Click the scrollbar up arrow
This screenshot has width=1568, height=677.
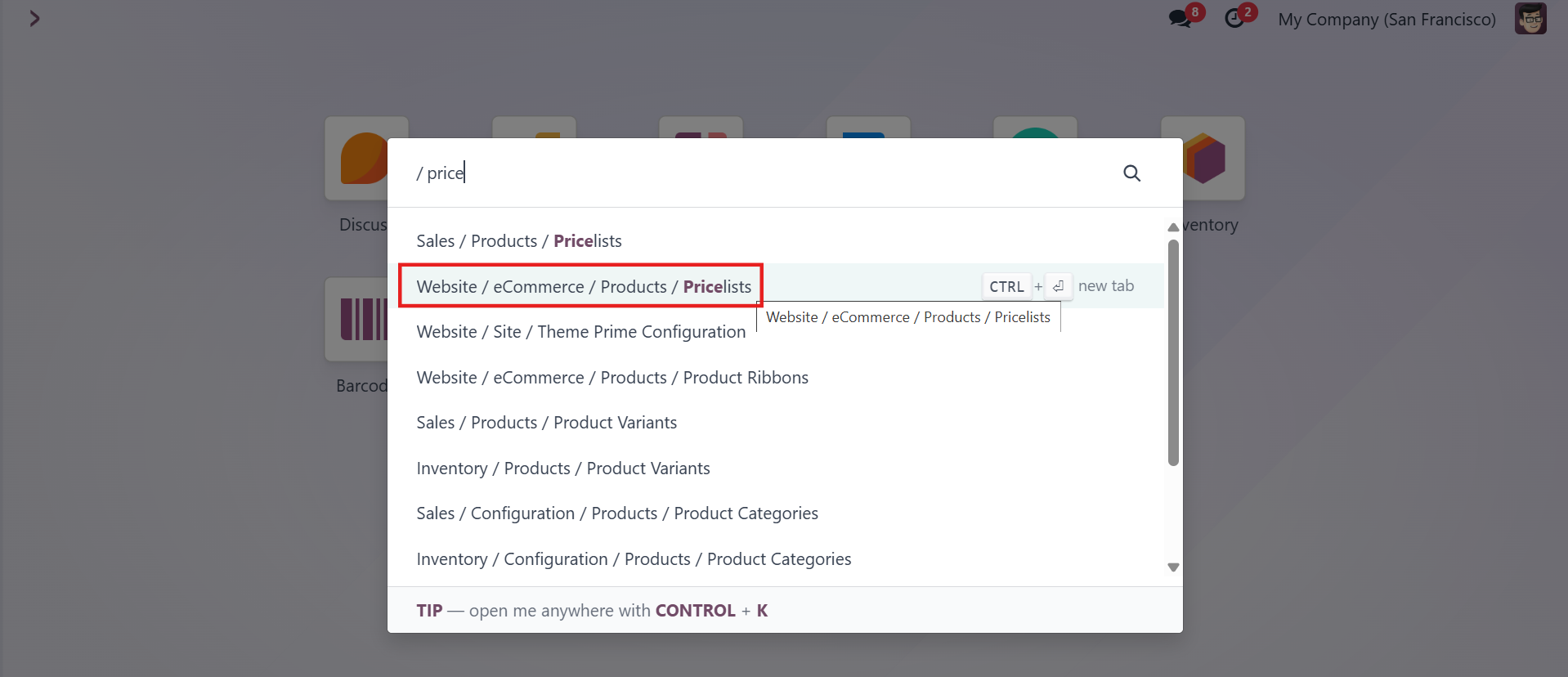click(1173, 227)
